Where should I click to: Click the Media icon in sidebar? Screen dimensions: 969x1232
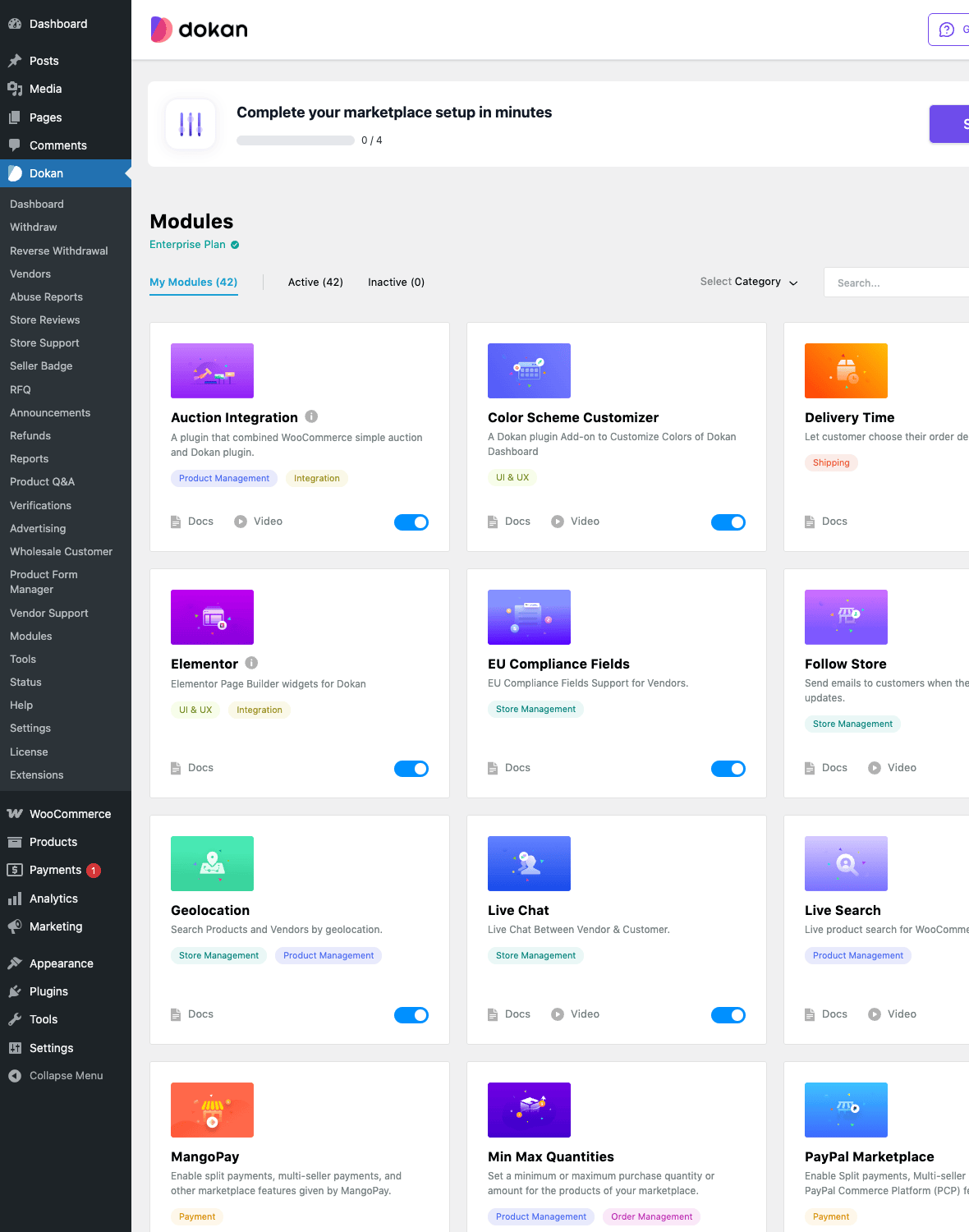click(15, 89)
